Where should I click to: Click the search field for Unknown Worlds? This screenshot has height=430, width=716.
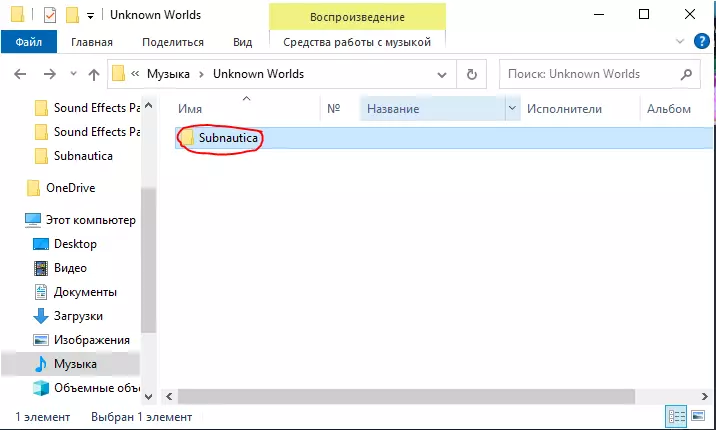(599, 74)
